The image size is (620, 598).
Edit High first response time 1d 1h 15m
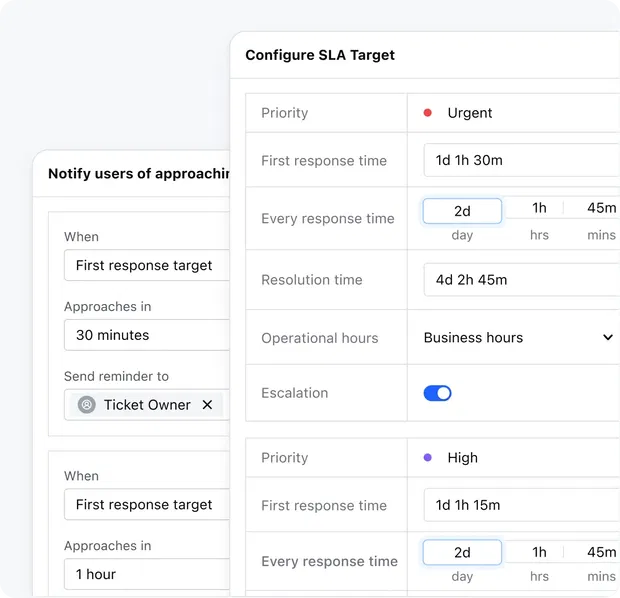click(522, 505)
